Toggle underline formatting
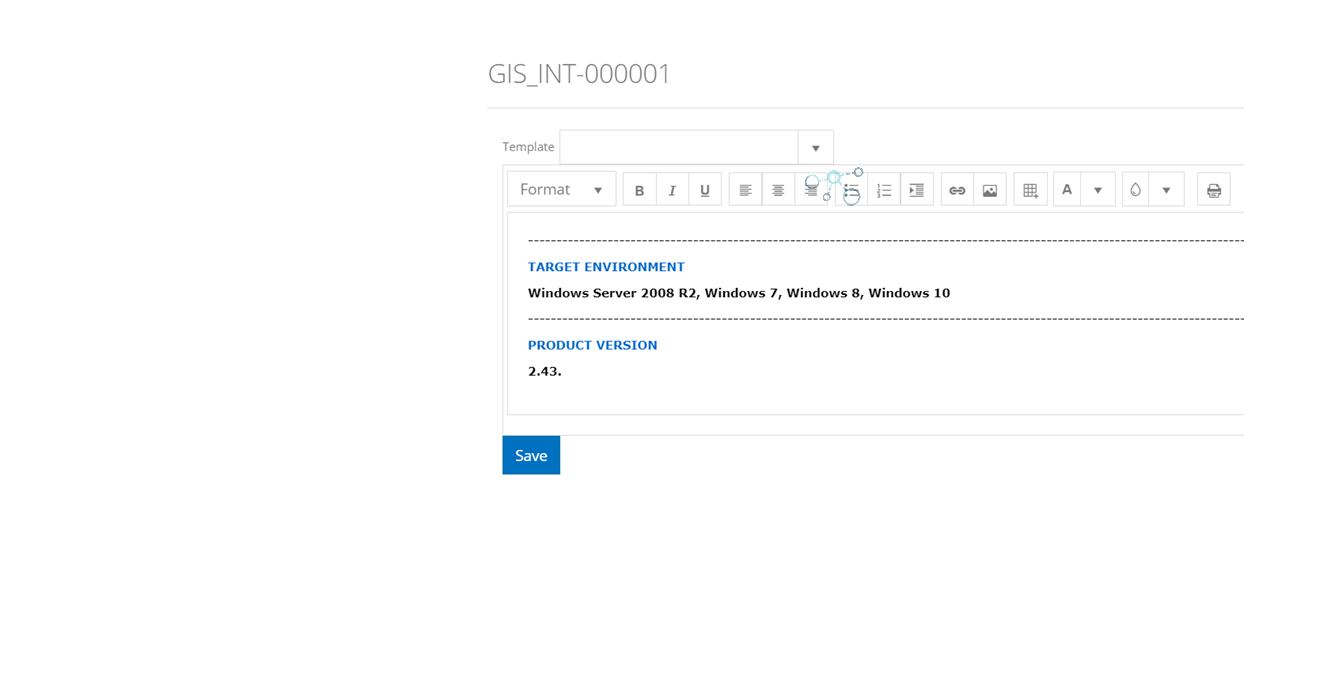 point(705,190)
